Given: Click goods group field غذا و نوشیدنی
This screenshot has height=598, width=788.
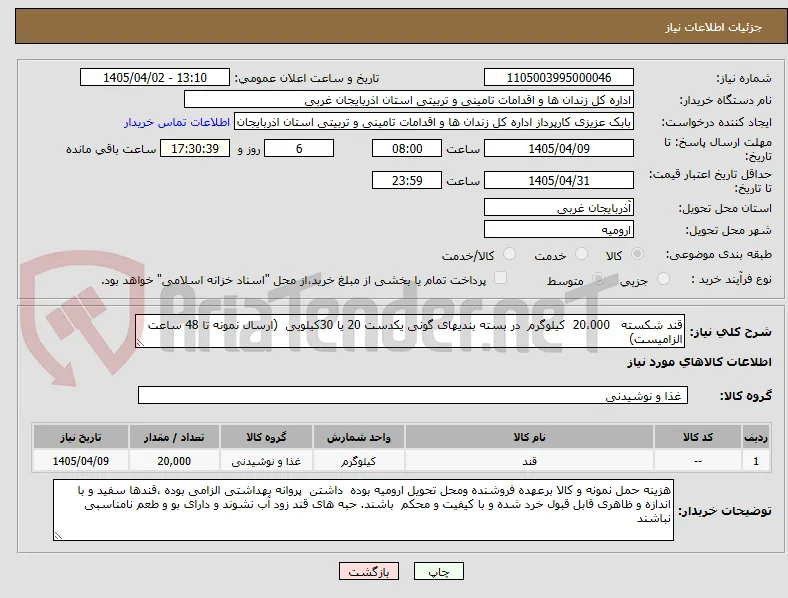Looking at the screenshot, I should [x=413, y=395].
